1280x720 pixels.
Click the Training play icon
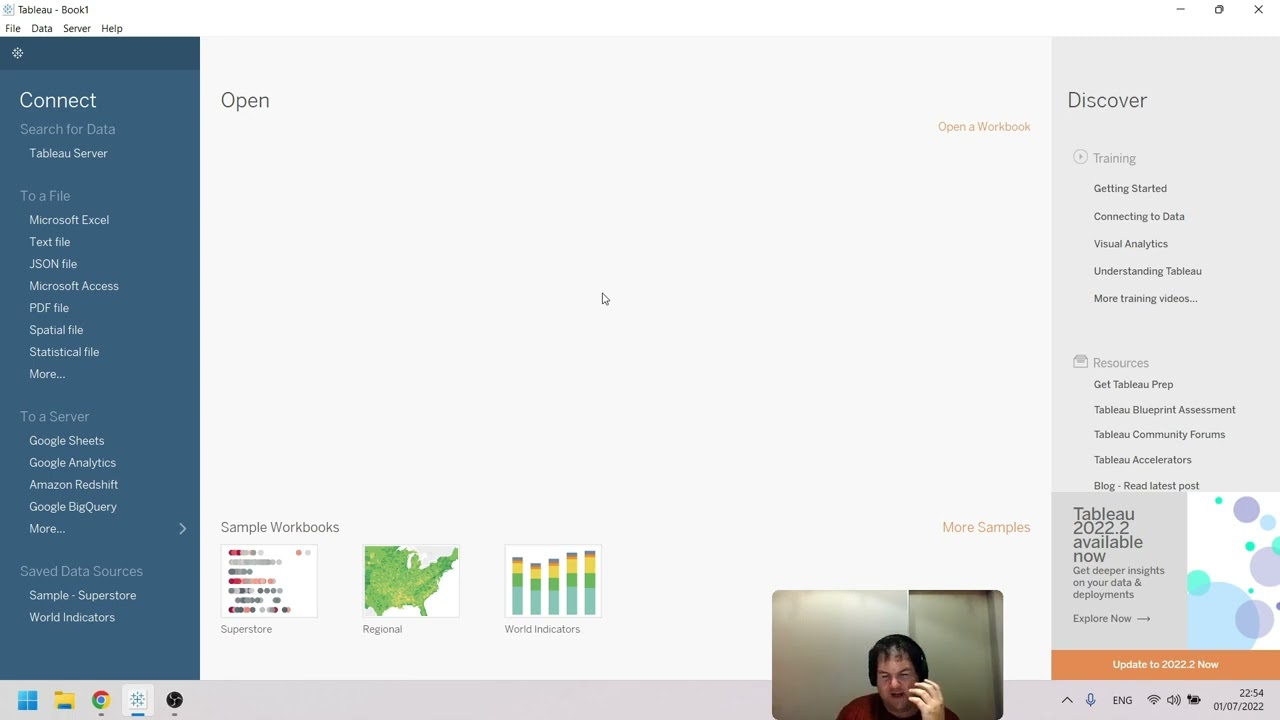coord(1080,157)
